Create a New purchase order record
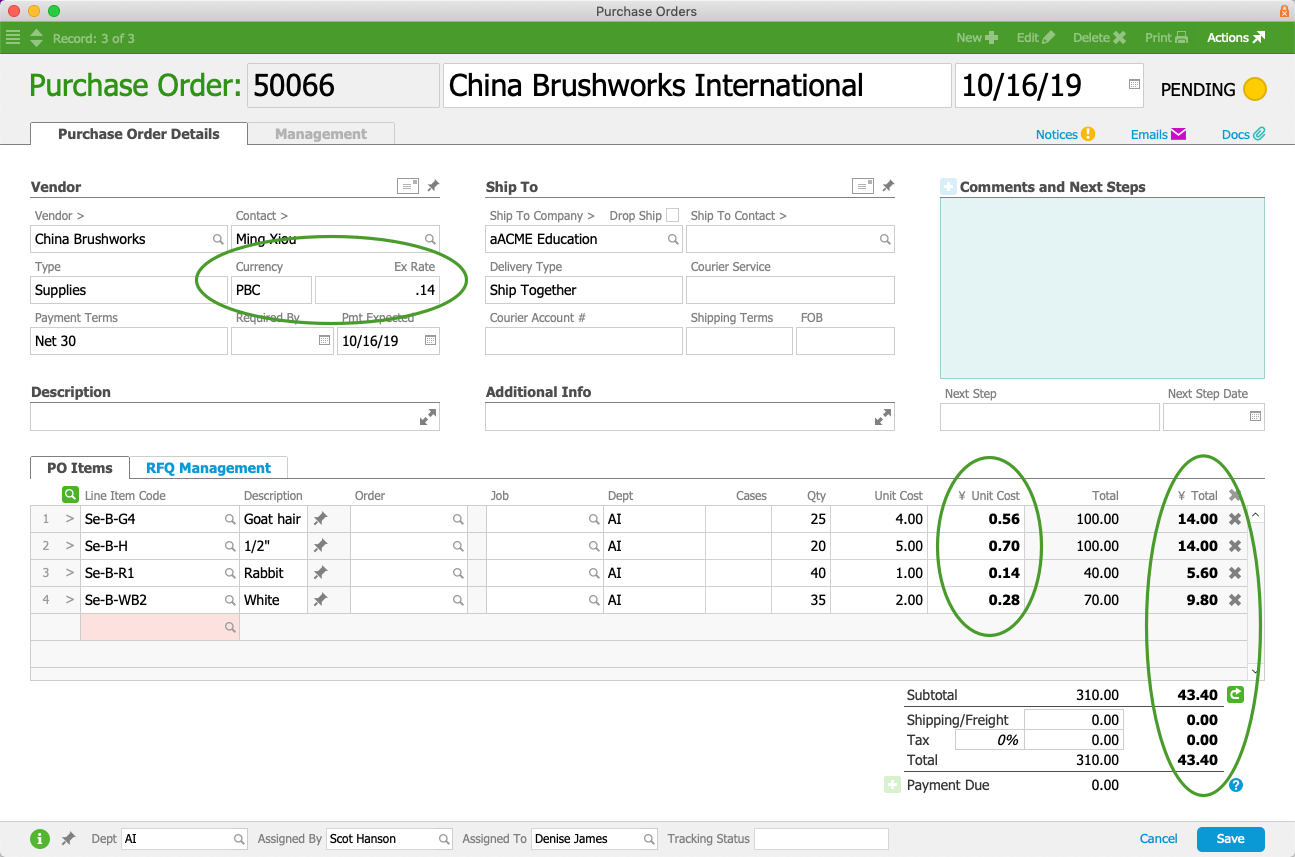This screenshot has width=1295, height=857. (x=977, y=38)
